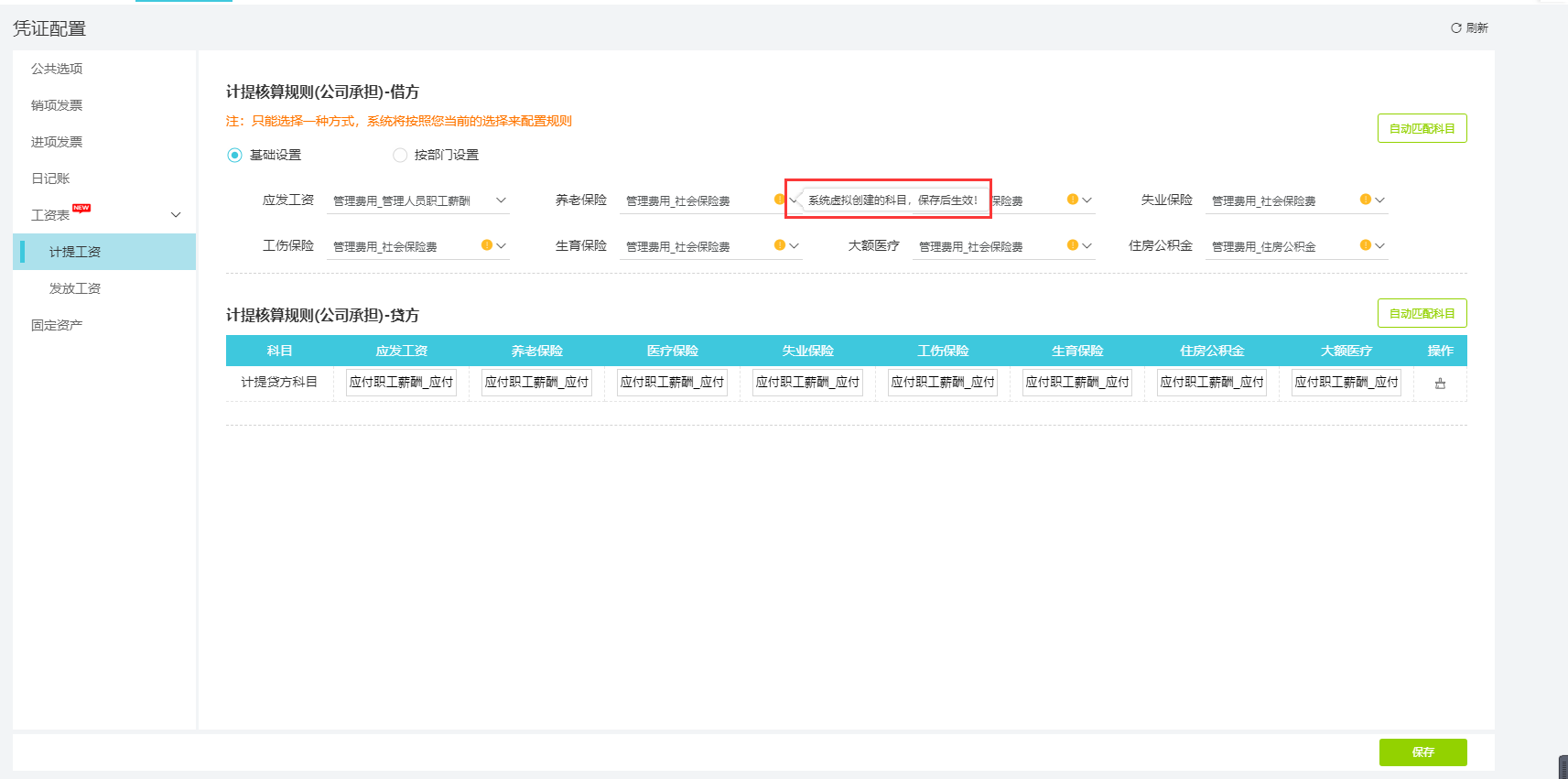Click warning icon in 工伤保险 field

coord(486,245)
